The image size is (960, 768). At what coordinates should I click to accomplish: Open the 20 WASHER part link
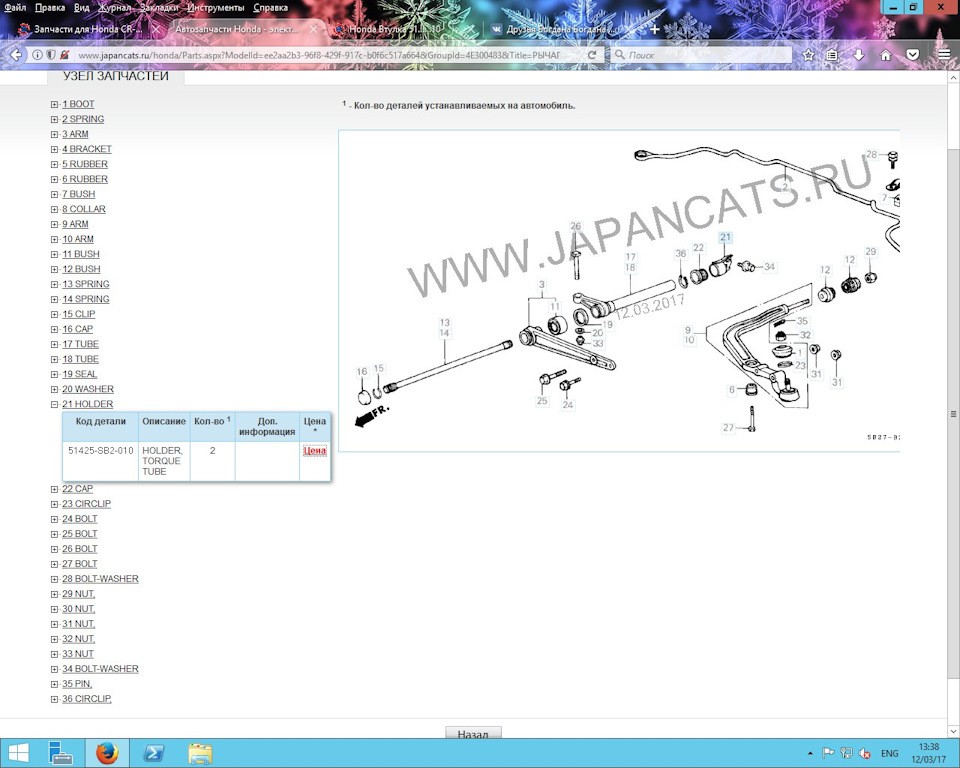(88, 390)
